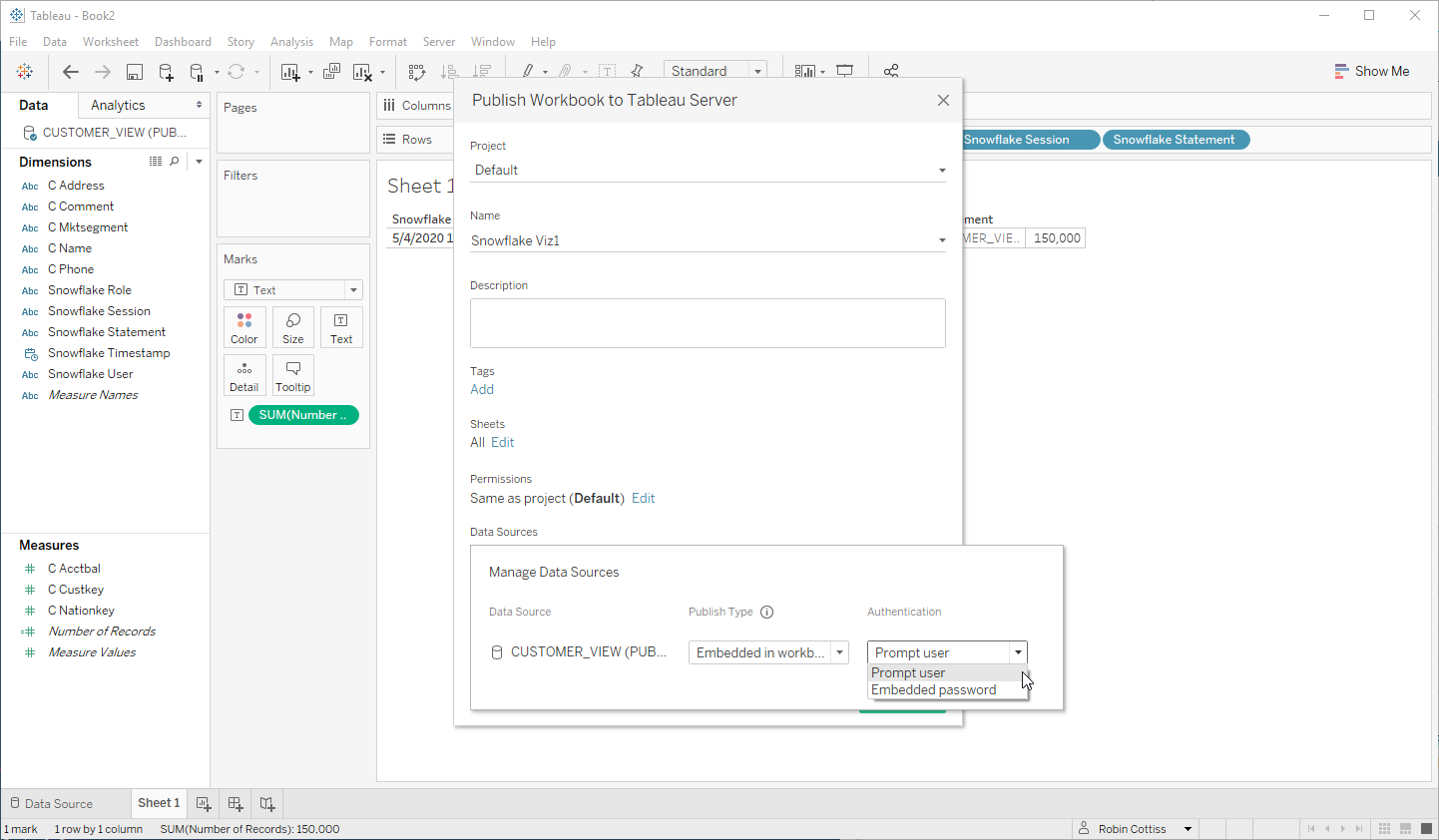Select the Snowflake Timestamp dimension
Screen dimensions: 1439x840
[109, 353]
